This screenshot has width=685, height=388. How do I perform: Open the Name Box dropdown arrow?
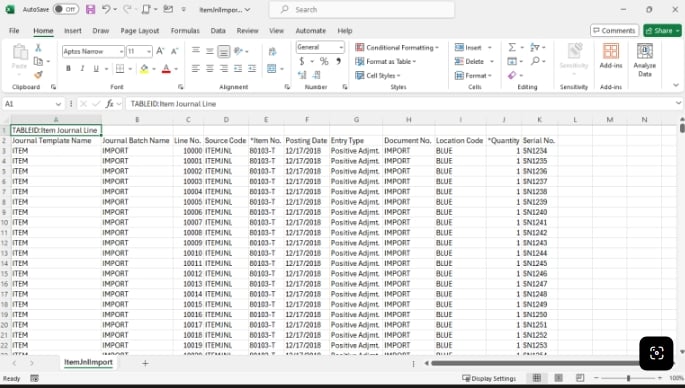[x=58, y=104]
